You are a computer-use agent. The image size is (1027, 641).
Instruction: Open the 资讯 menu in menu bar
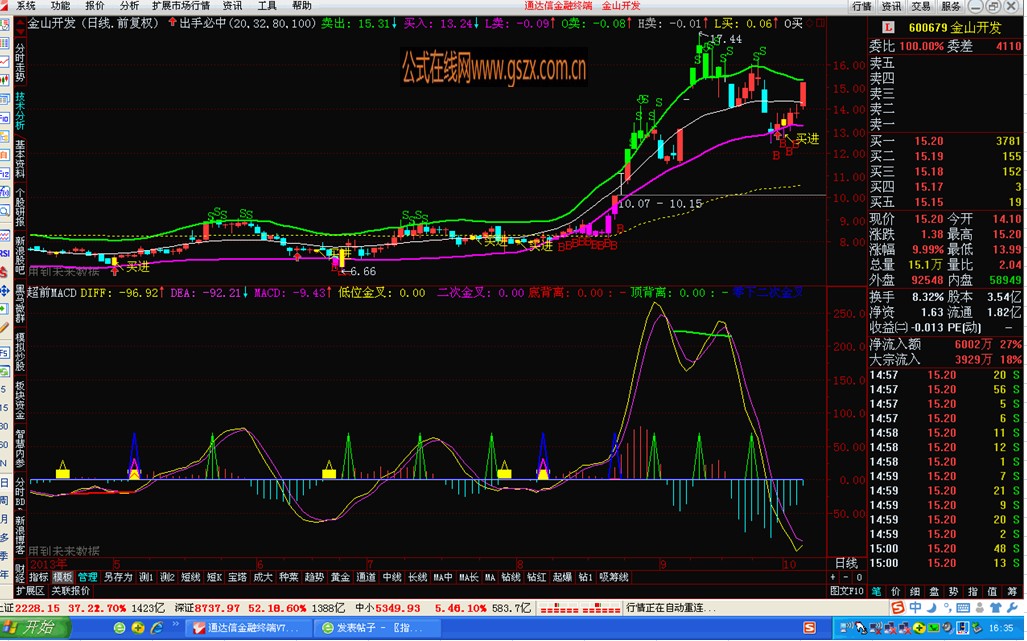point(233,6)
